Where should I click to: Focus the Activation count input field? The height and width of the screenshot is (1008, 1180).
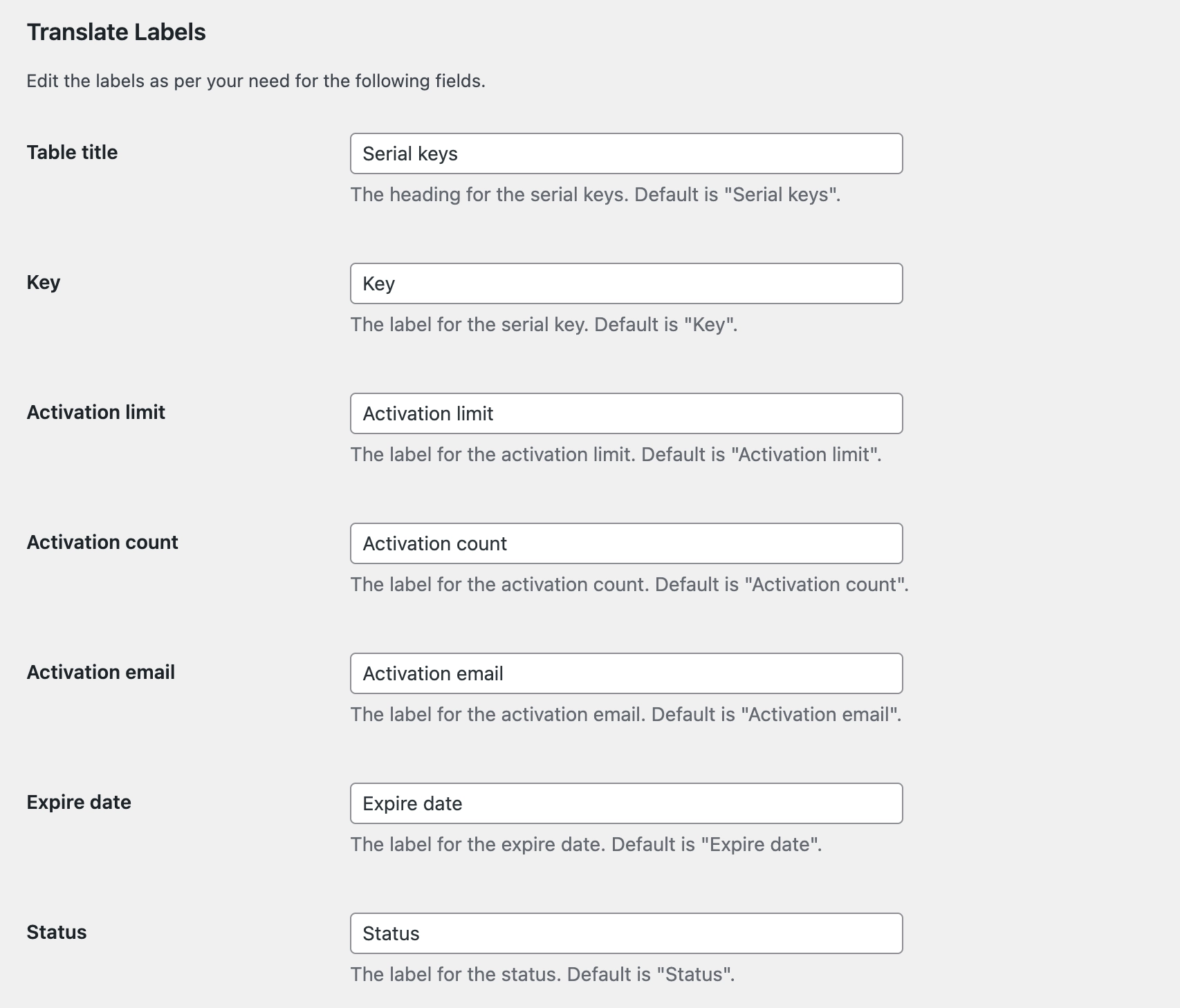pos(626,543)
